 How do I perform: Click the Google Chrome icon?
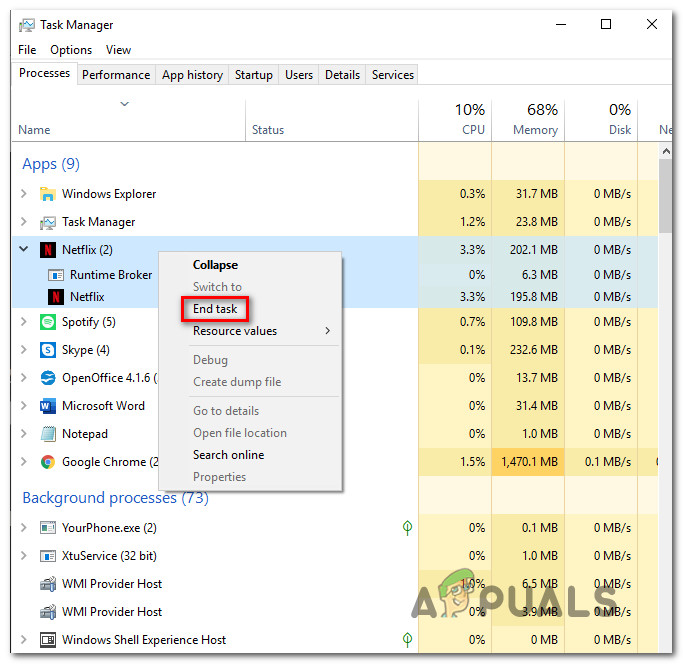(x=47, y=462)
